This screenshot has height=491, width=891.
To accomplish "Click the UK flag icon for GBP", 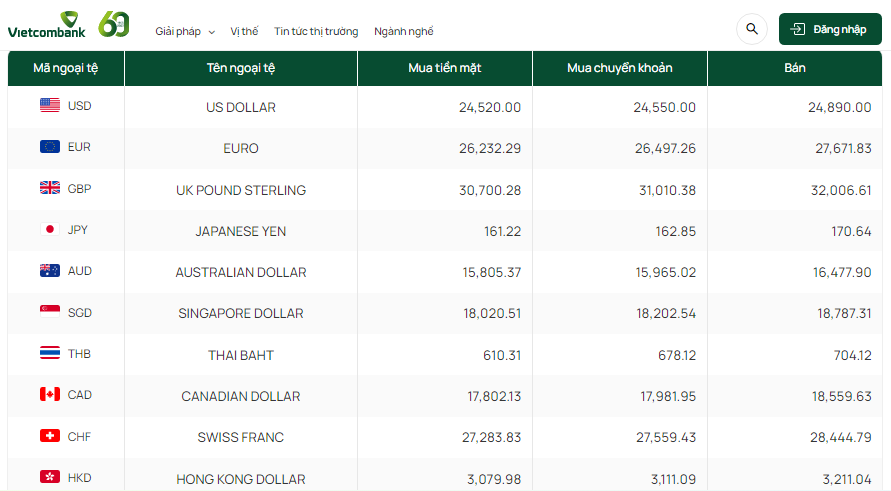I will click(x=50, y=188).
